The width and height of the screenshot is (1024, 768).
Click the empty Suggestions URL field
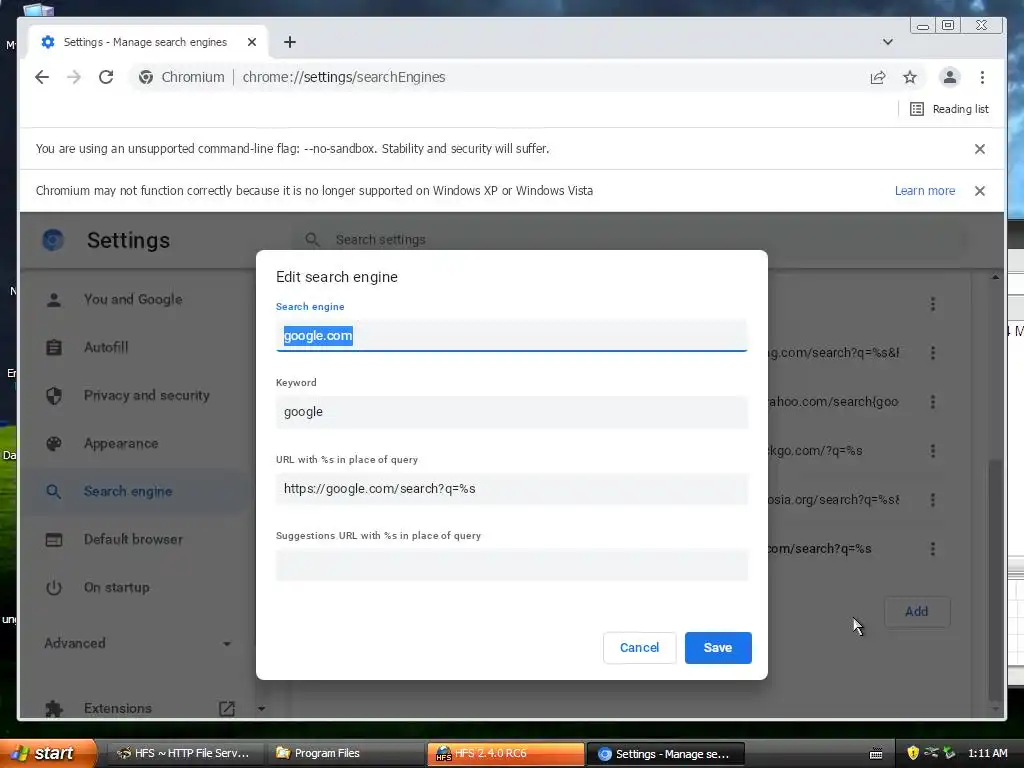click(x=511, y=565)
